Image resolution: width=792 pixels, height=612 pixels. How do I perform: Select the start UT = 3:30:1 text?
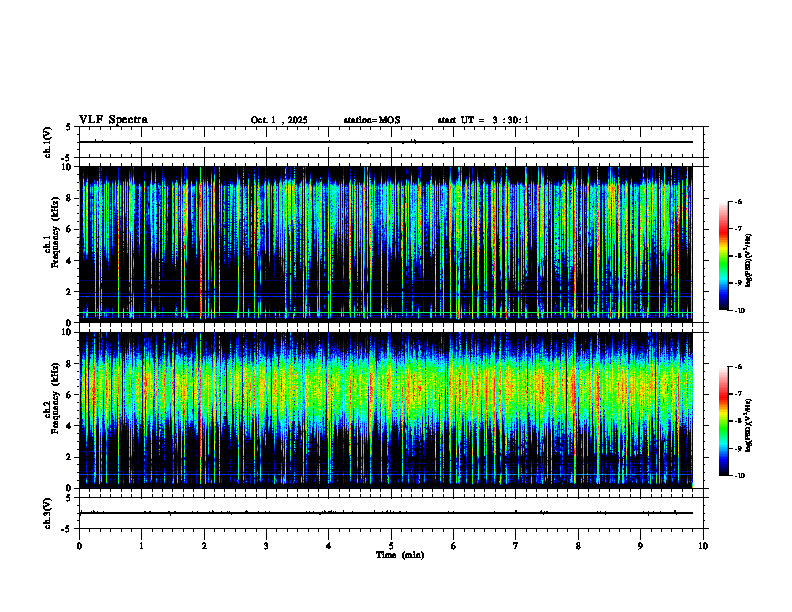483,120
